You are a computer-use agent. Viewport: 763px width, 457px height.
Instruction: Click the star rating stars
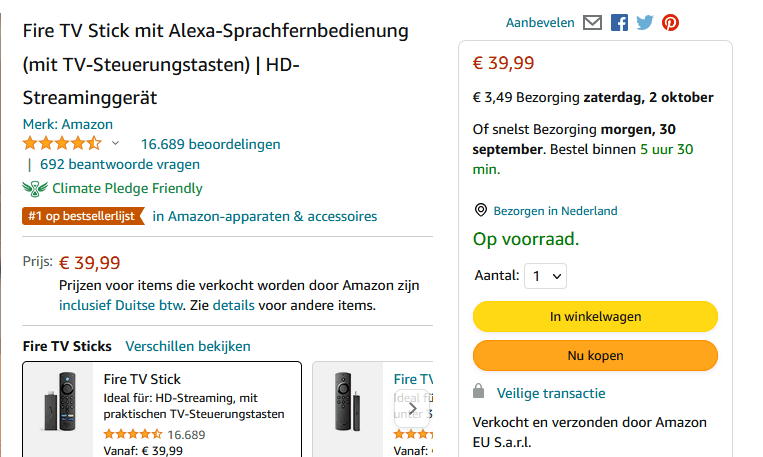[62, 144]
